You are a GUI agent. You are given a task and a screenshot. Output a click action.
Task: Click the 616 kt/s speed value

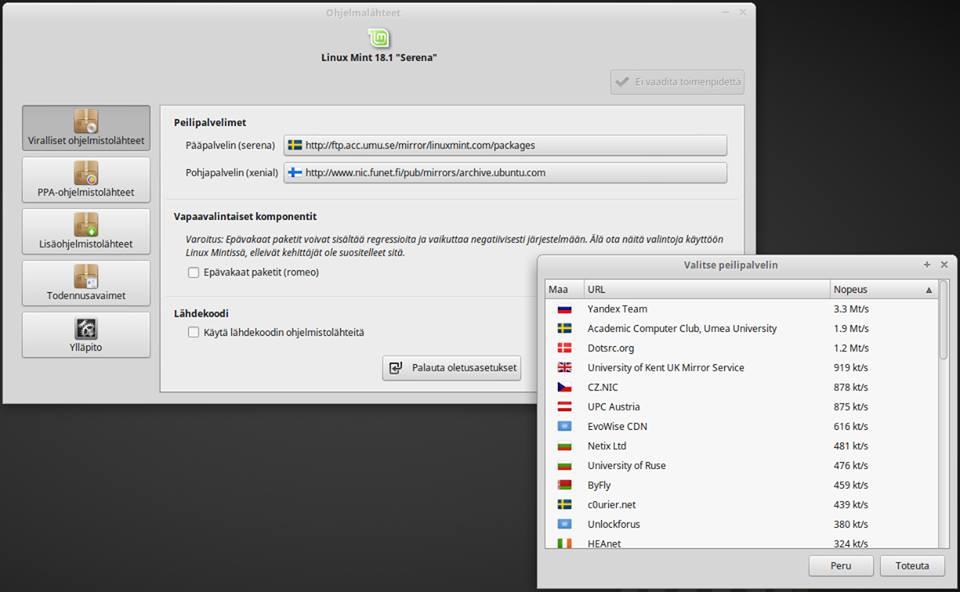(x=850, y=427)
